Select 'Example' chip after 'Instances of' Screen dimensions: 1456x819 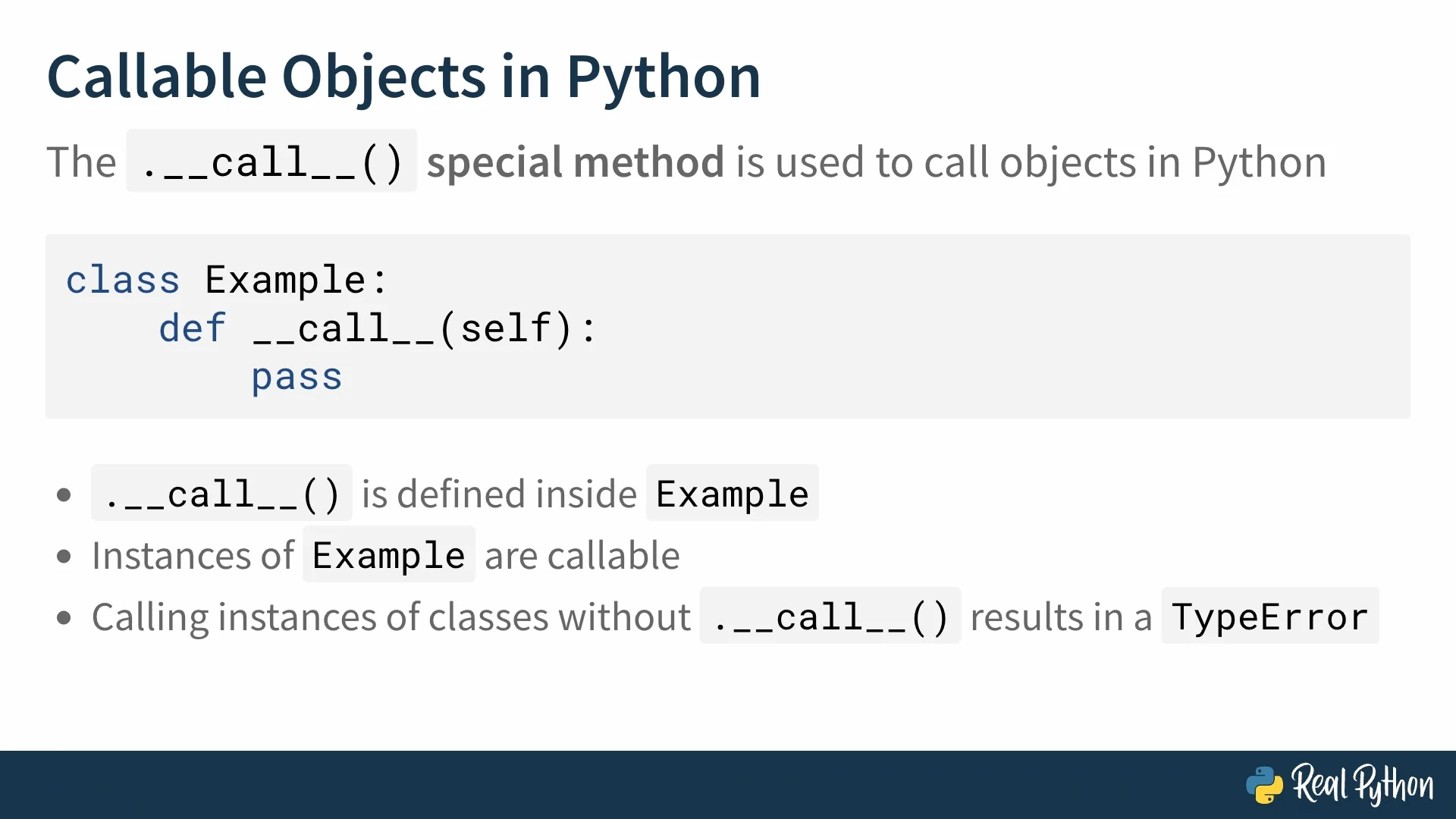[388, 555]
